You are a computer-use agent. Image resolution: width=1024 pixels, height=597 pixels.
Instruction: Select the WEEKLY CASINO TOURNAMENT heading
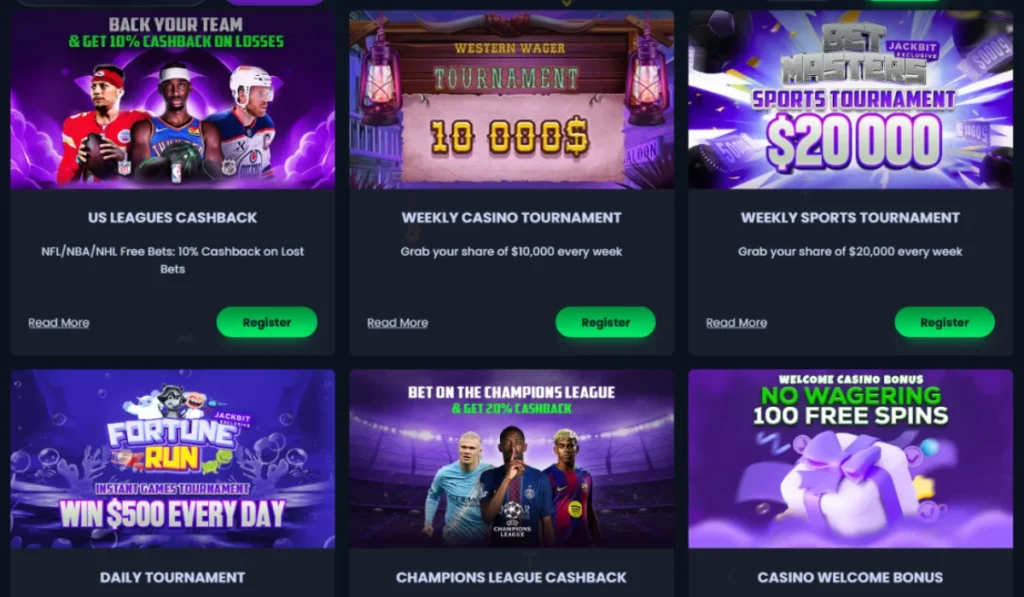(511, 218)
